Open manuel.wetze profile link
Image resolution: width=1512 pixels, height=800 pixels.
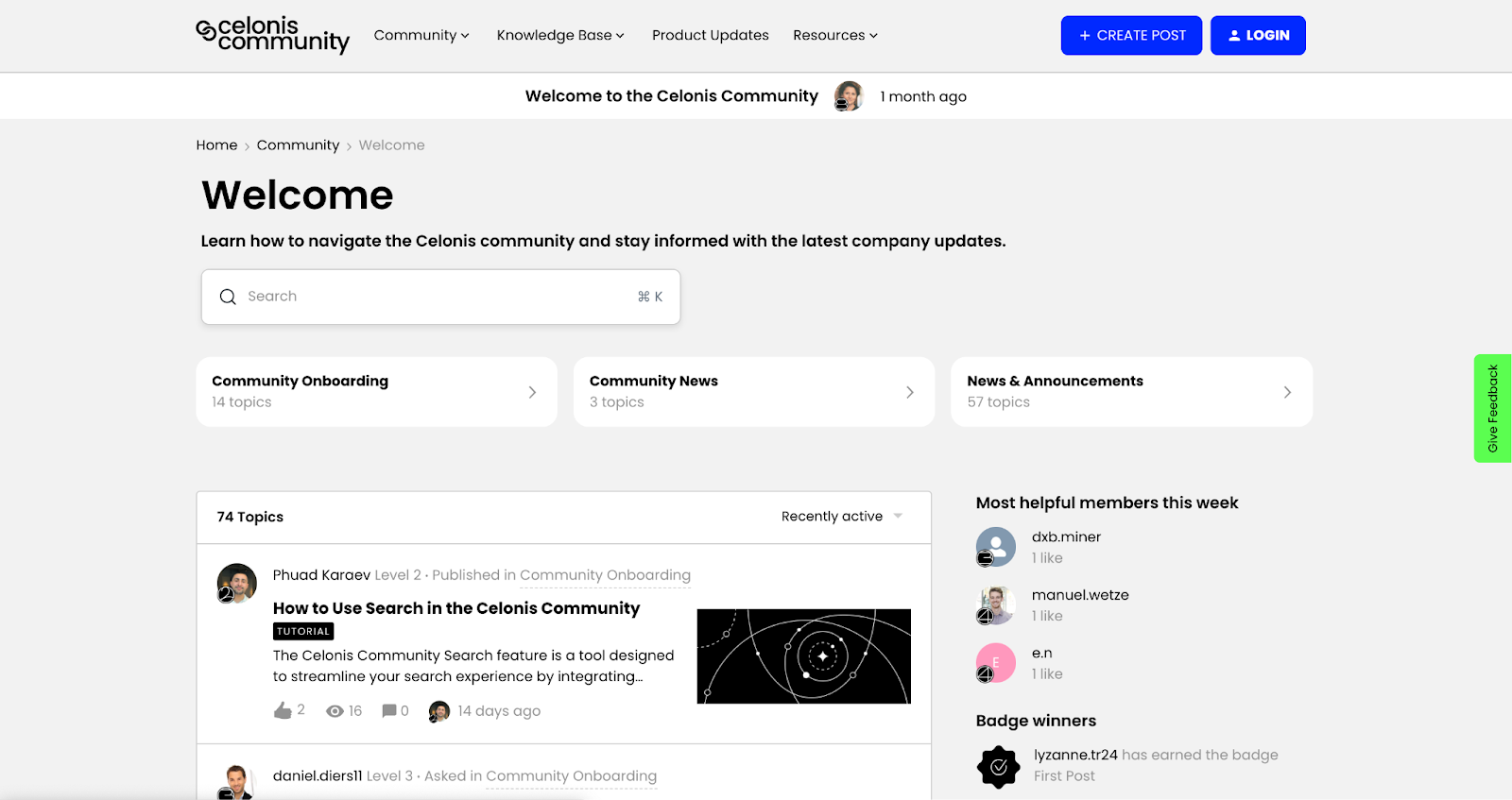click(1080, 595)
